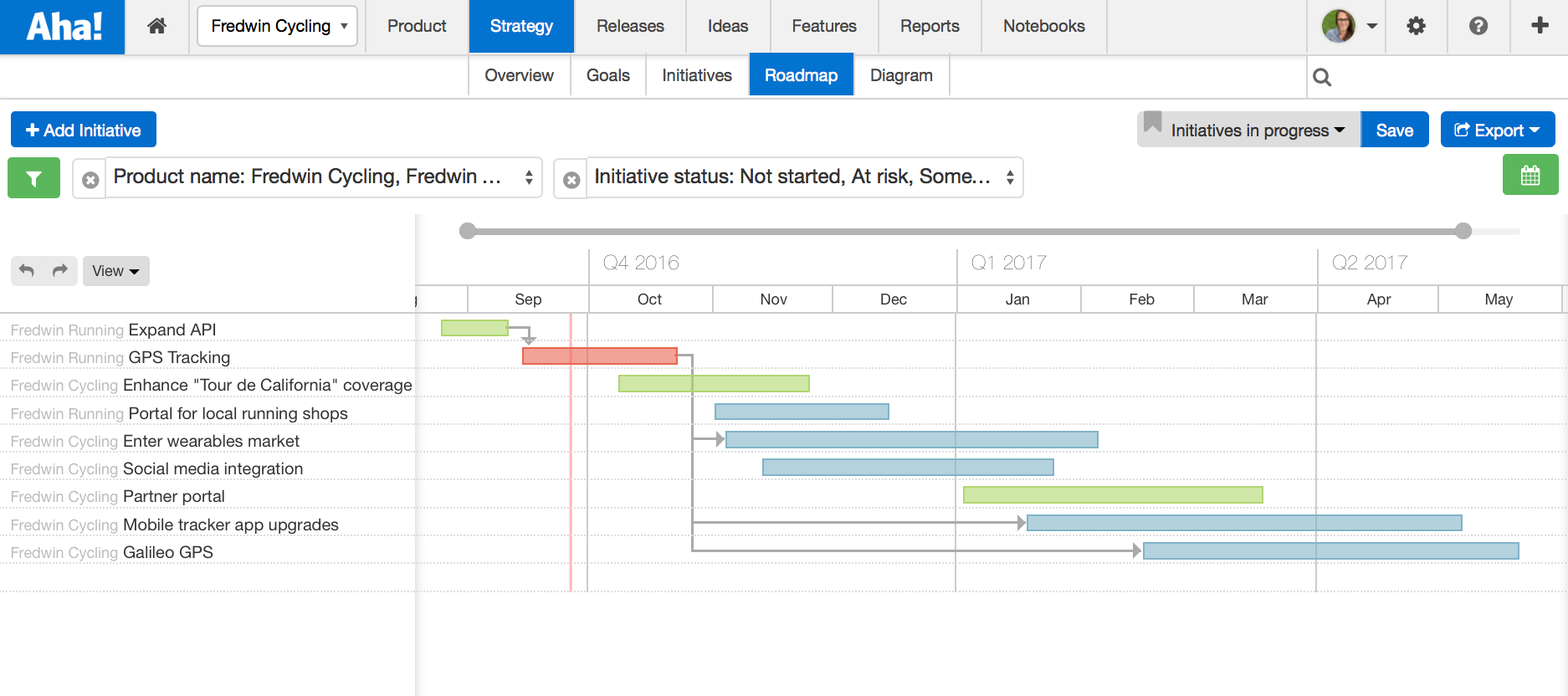Switch to the Overview tab
The image size is (1568, 696).
pyautogui.click(x=519, y=75)
